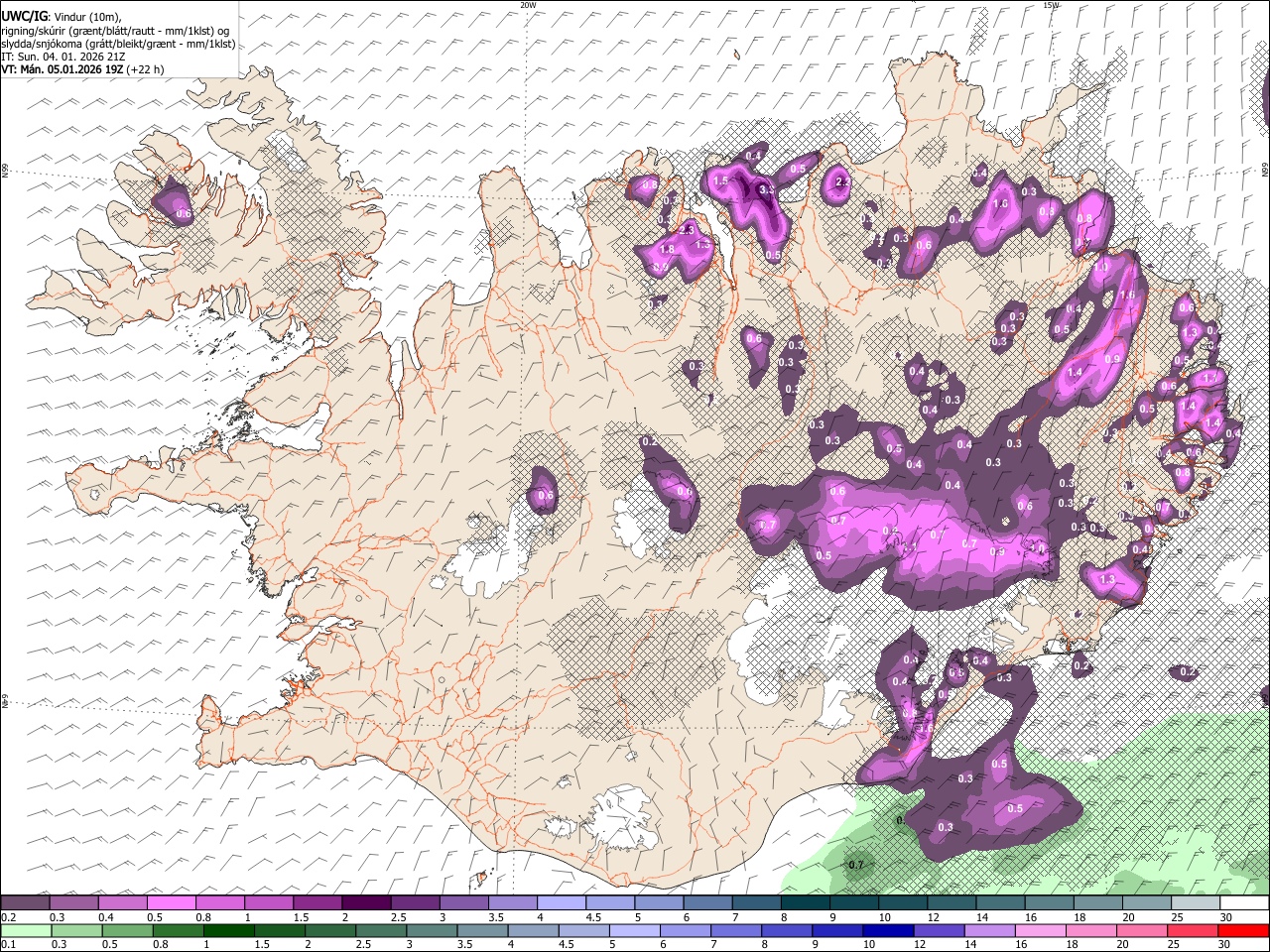
Task: Click the "2.5" label under the top legend row
Action: [398, 917]
